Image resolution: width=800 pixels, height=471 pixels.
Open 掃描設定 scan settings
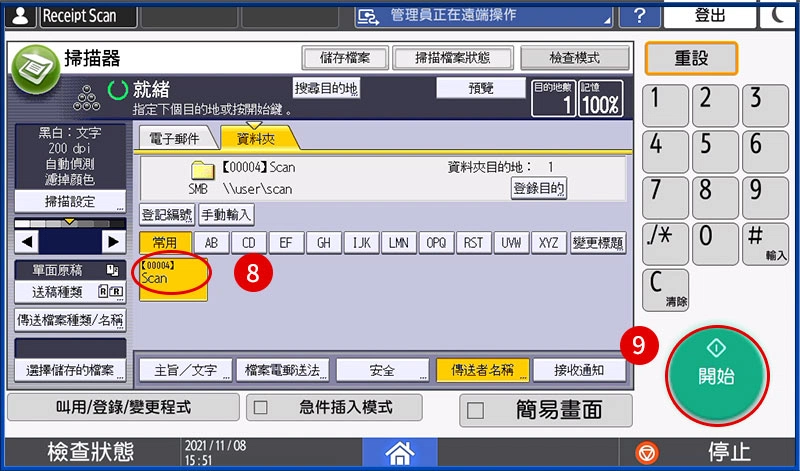(70, 202)
